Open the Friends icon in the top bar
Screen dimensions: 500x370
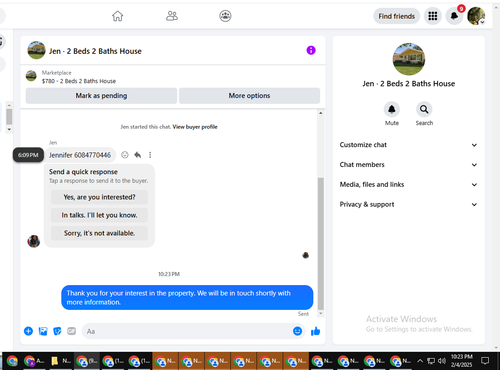click(172, 16)
